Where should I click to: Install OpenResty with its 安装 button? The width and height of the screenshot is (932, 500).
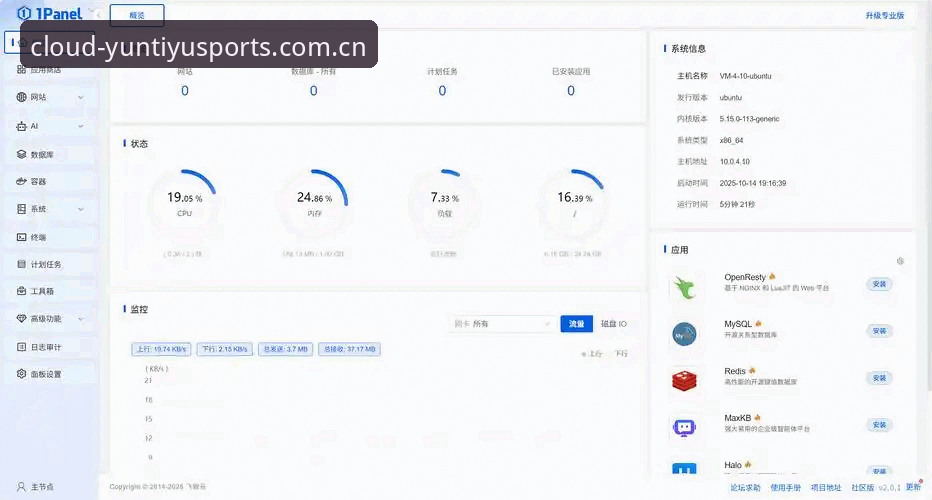coord(879,284)
